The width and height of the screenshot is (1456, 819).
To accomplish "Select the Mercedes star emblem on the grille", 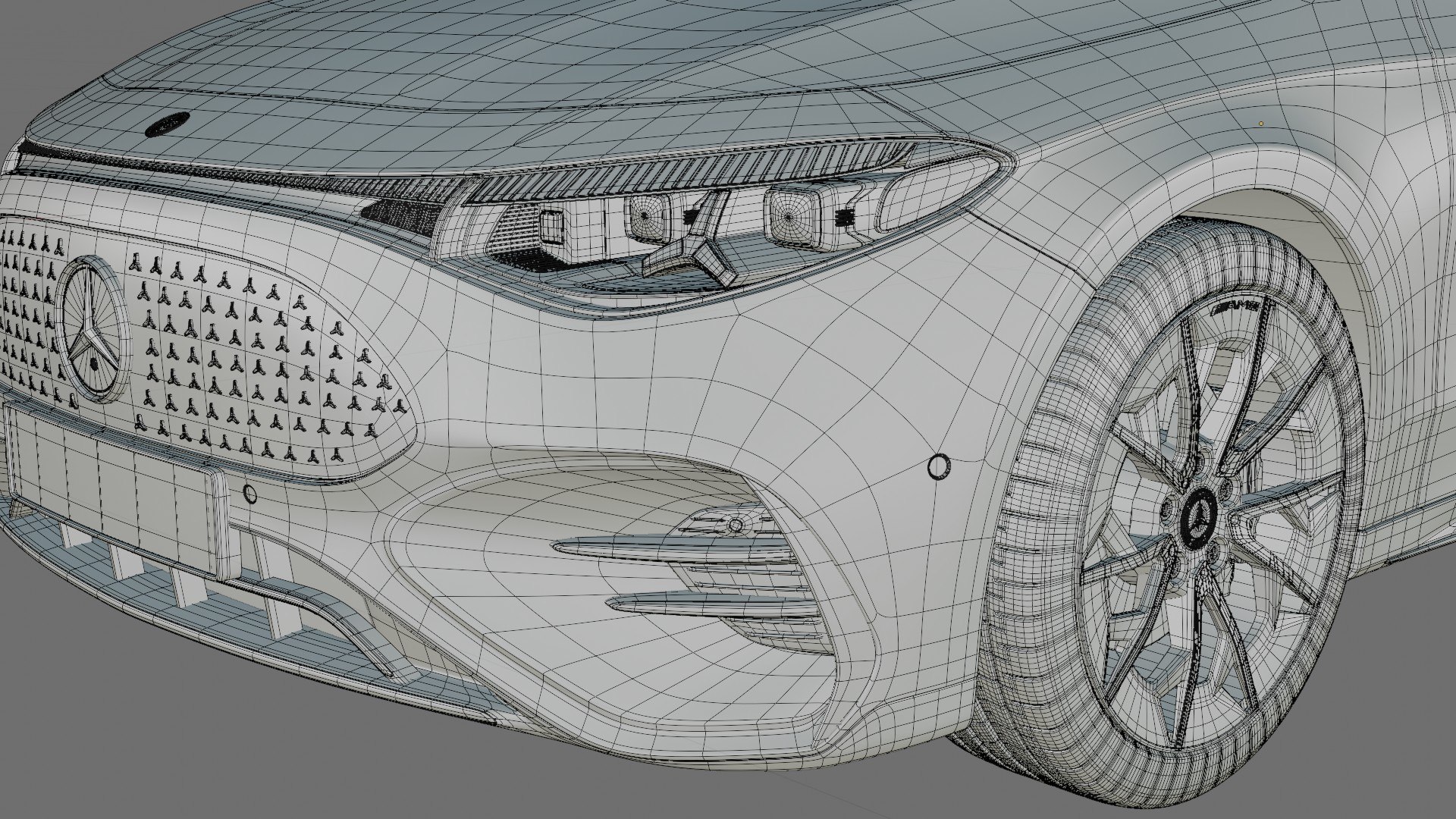I will pos(94,328).
